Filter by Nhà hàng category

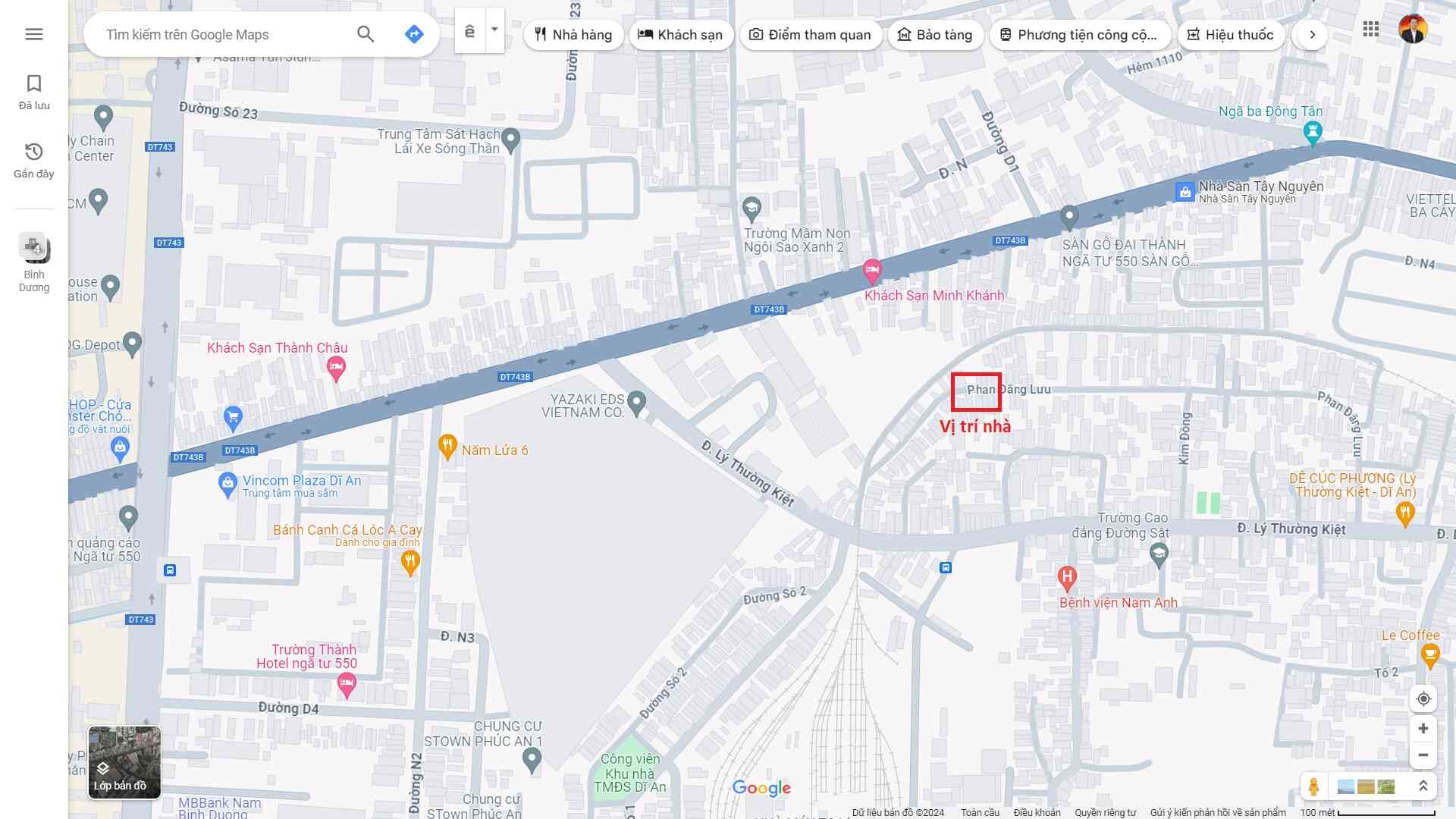[x=573, y=35]
